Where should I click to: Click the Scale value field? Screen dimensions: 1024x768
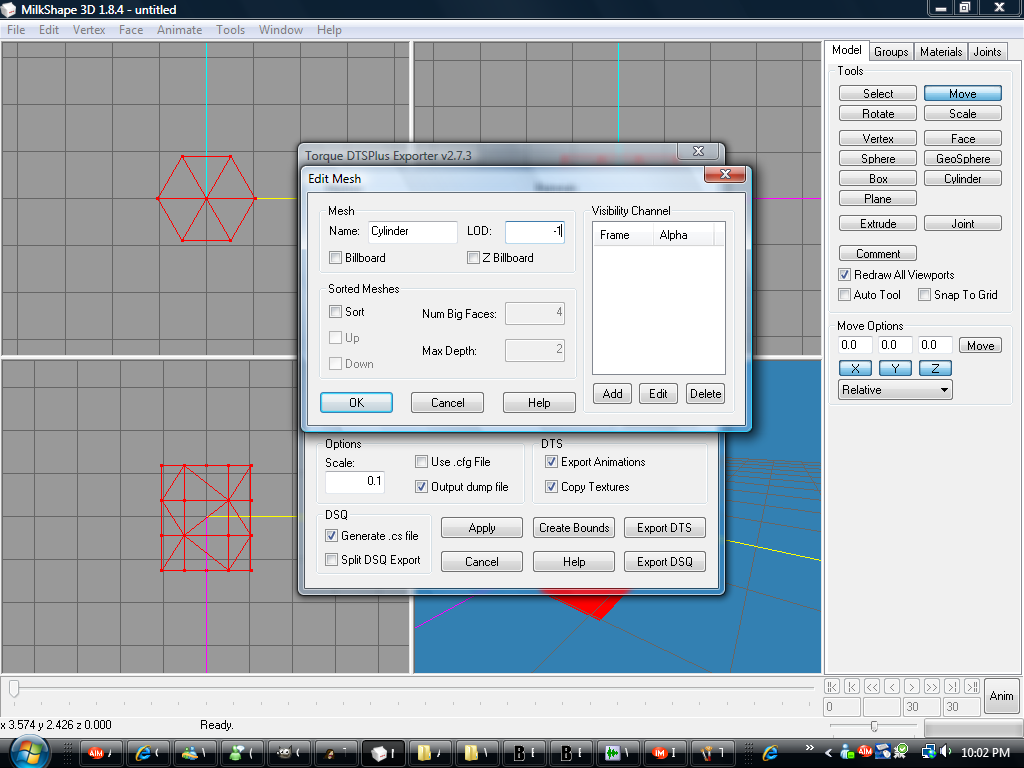(355, 481)
